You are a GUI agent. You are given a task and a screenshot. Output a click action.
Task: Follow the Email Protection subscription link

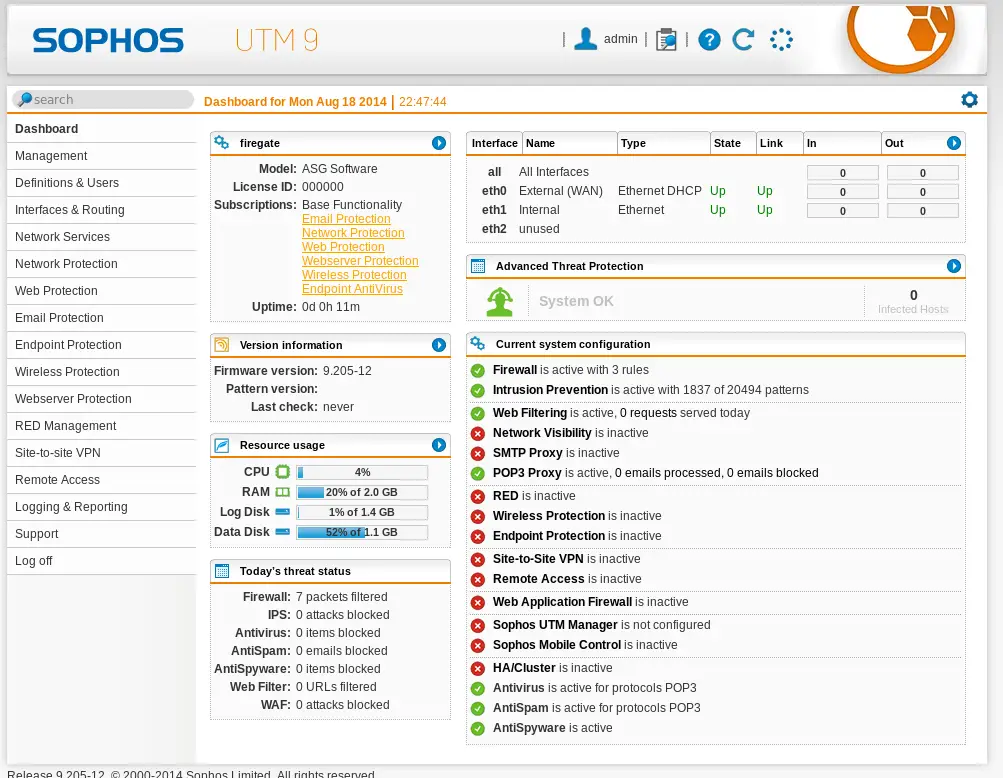point(346,219)
